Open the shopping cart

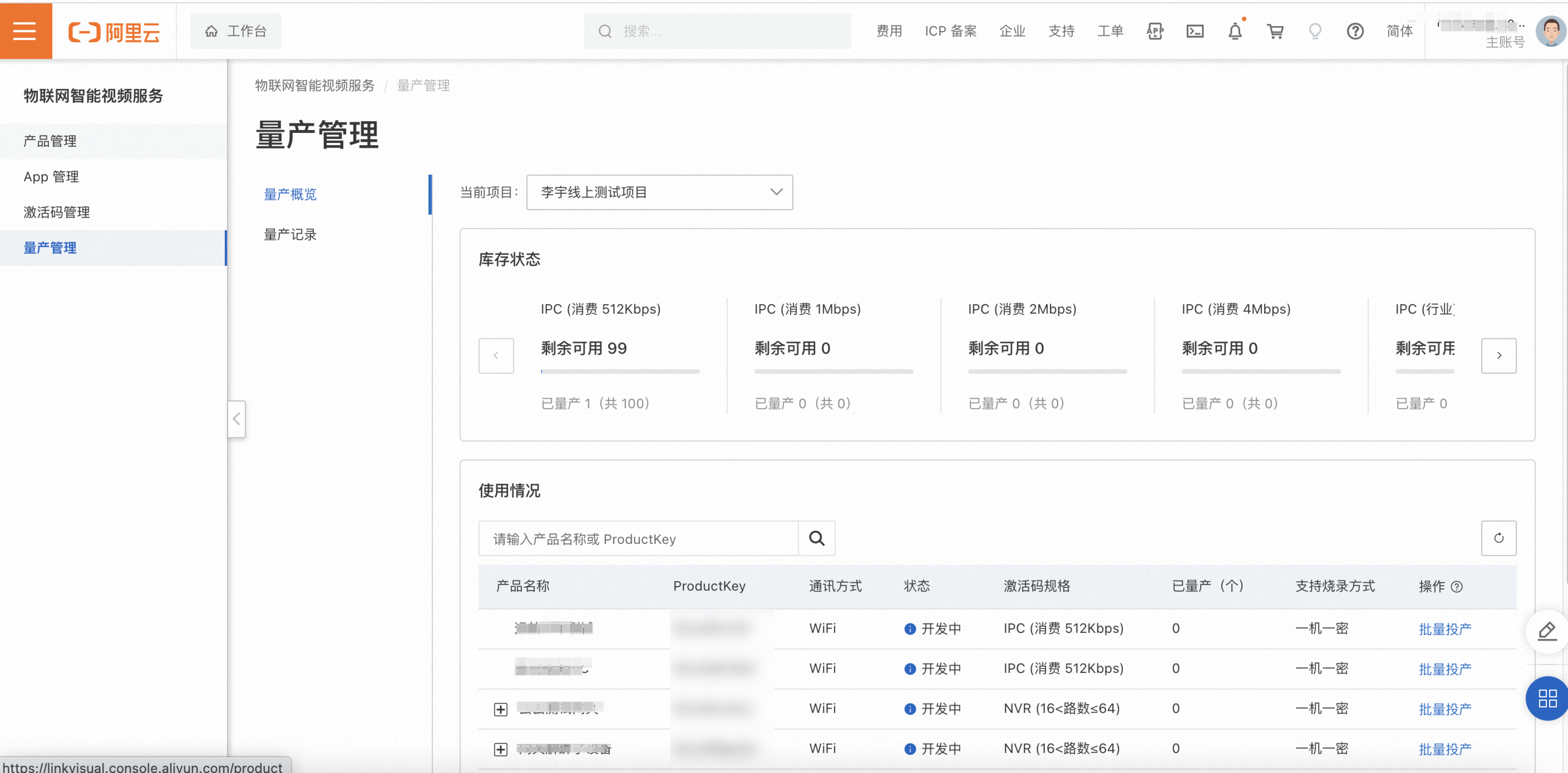(1275, 31)
